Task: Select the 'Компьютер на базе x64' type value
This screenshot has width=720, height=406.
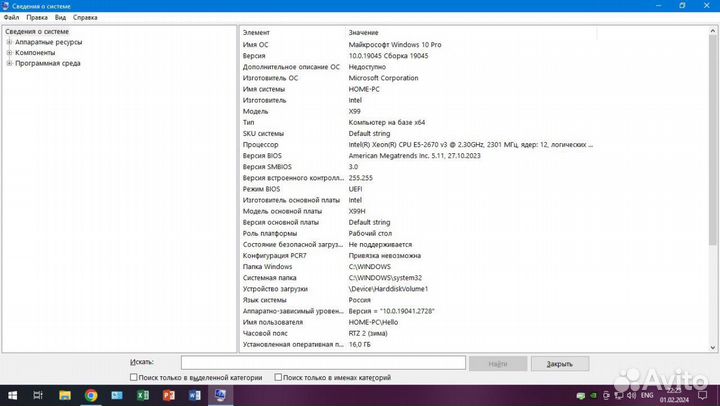Action: (387, 122)
